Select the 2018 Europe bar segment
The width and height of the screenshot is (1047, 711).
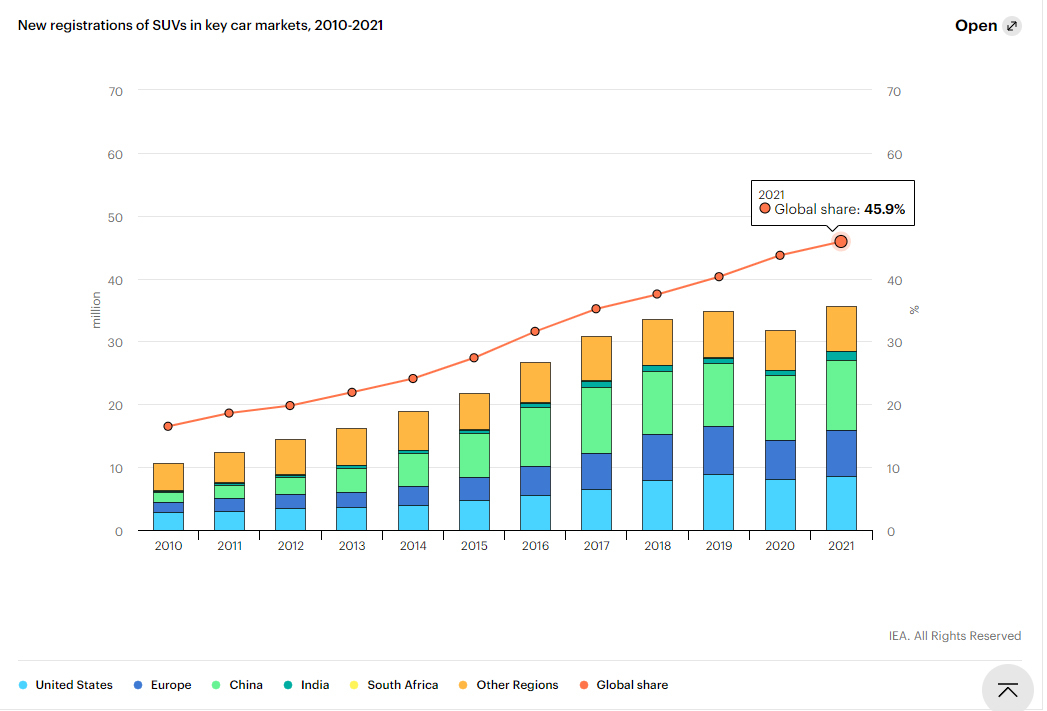(x=658, y=457)
